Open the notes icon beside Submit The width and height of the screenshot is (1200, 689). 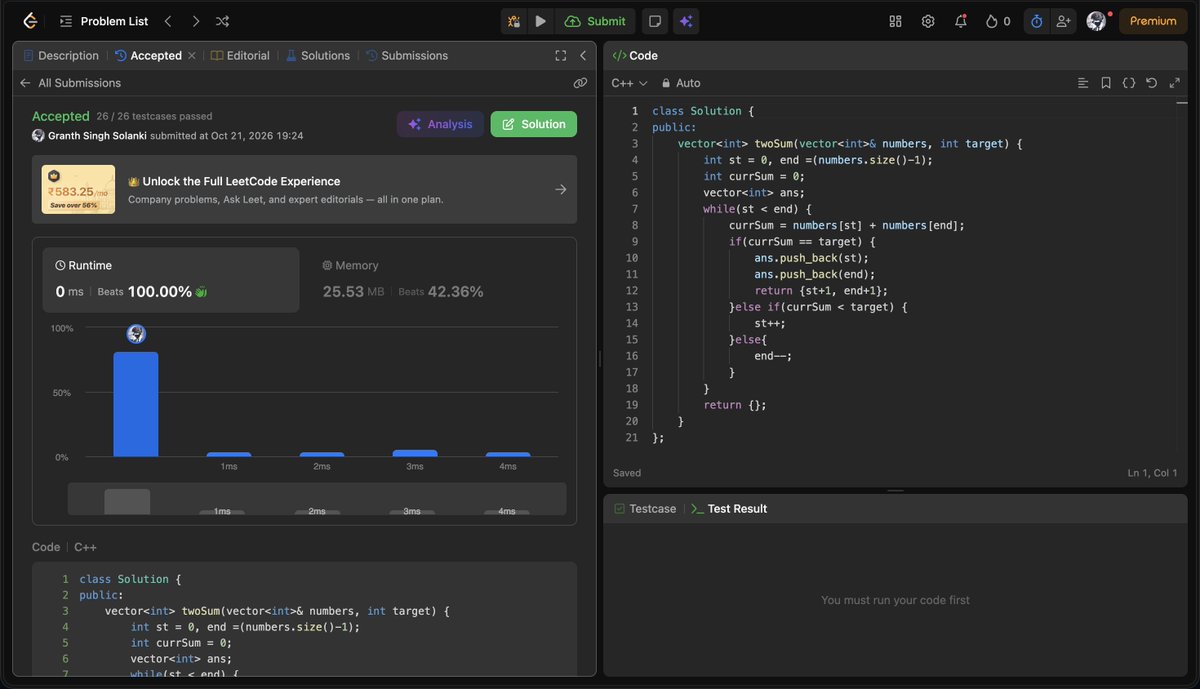tap(654, 21)
